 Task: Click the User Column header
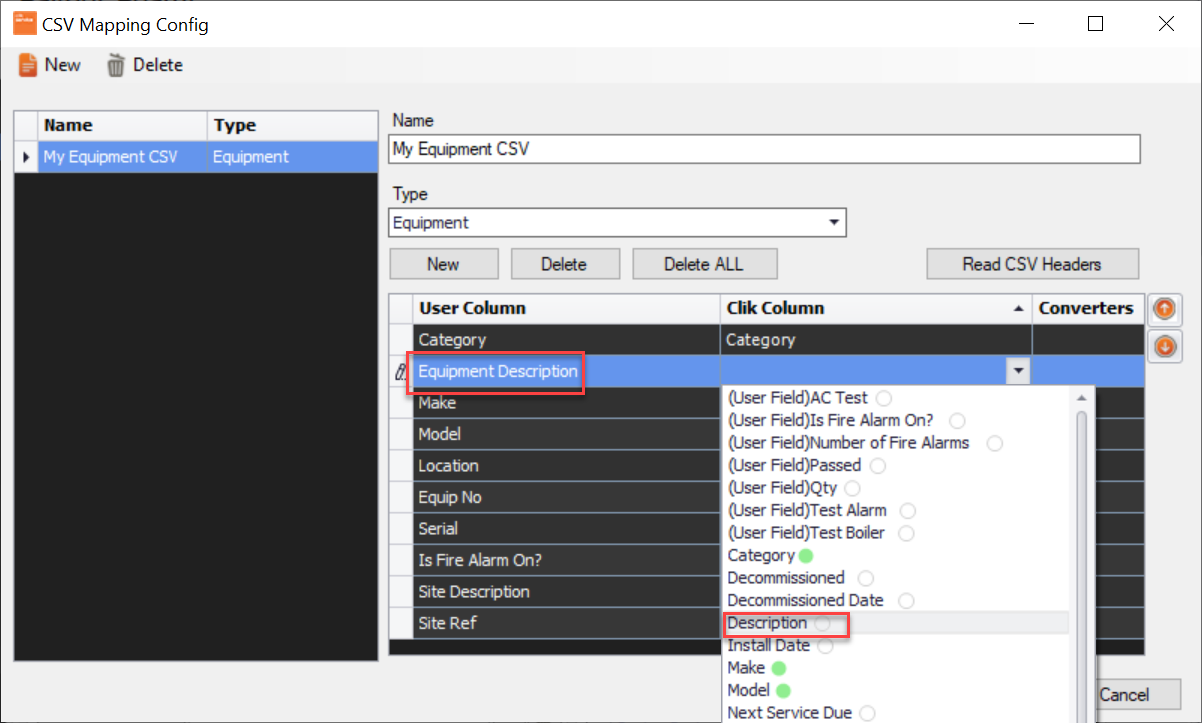pos(566,308)
